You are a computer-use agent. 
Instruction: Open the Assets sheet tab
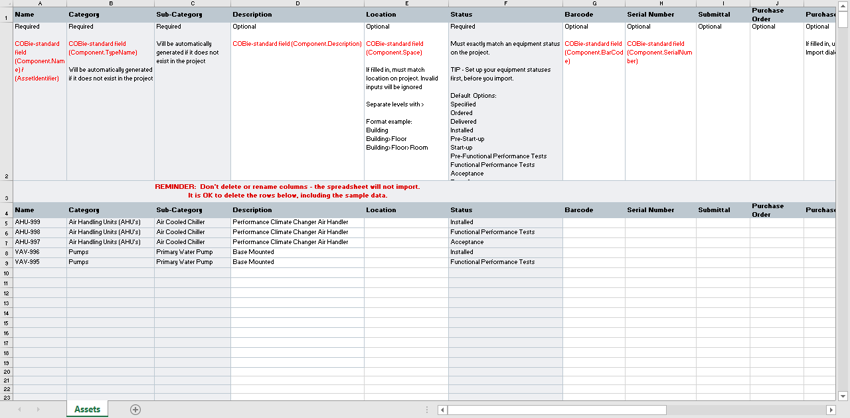click(87, 409)
